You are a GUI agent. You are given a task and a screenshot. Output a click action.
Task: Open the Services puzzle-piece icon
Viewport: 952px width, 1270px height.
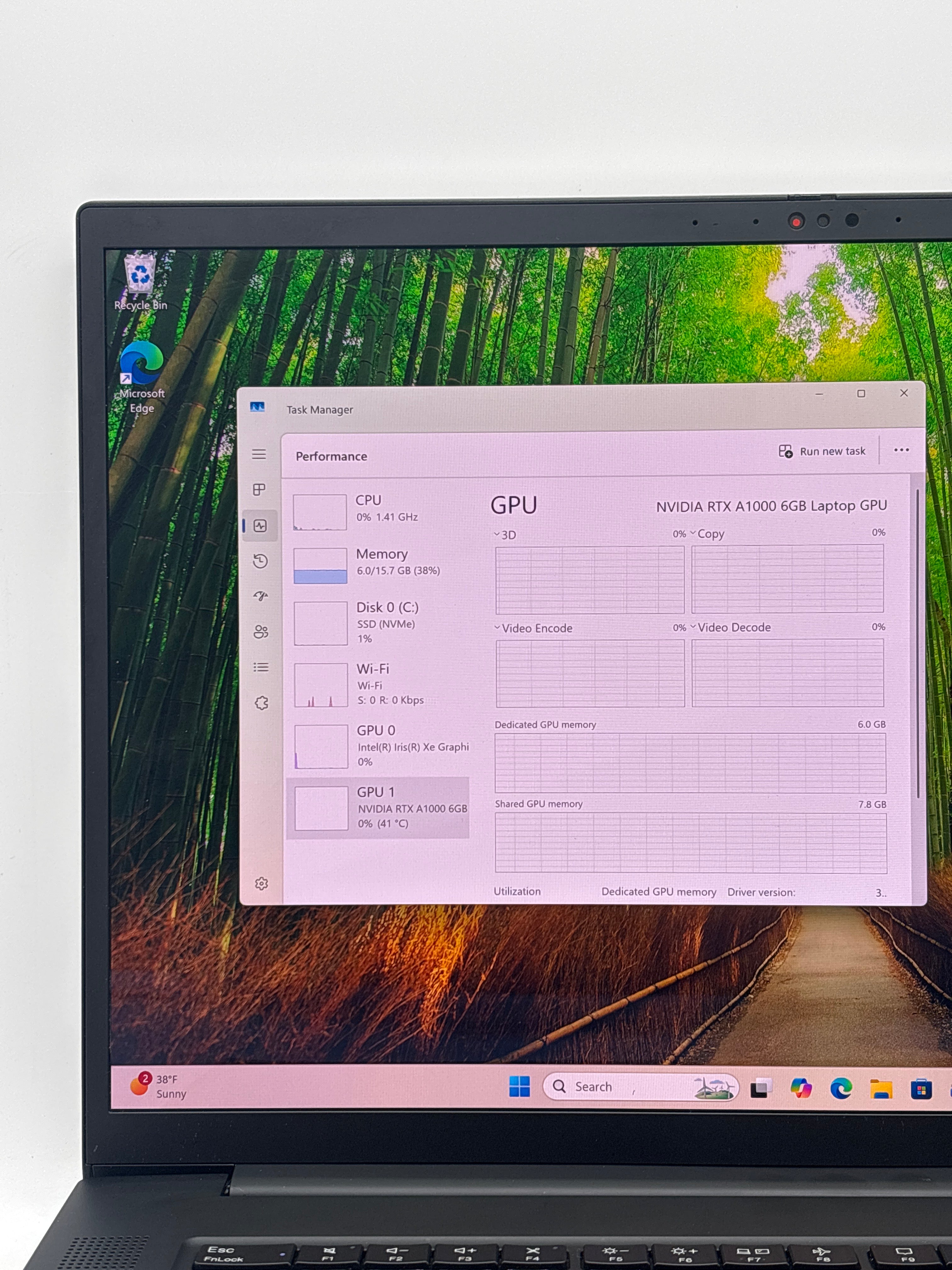[262, 703]
